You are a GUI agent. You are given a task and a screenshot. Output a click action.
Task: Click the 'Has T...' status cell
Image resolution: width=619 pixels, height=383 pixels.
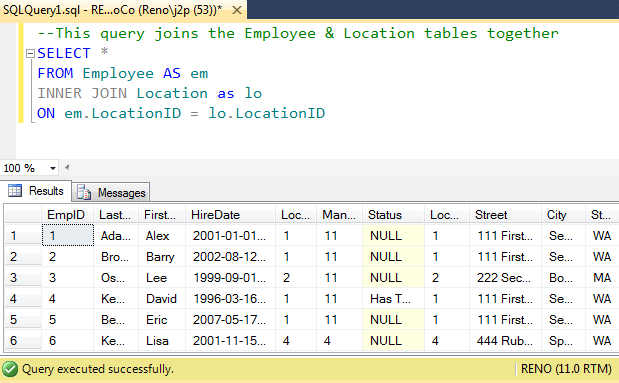tap(394, 299)
